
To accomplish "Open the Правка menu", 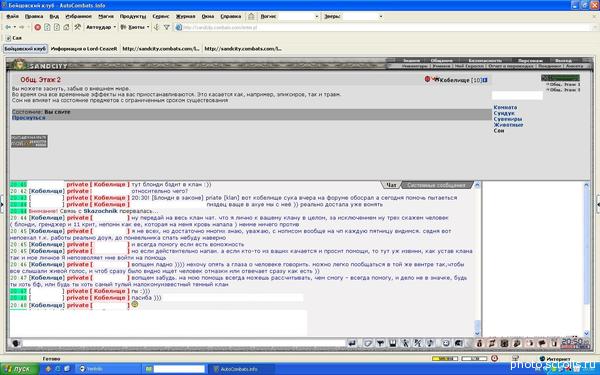I will pyautogui.click(x=34, y=16).
